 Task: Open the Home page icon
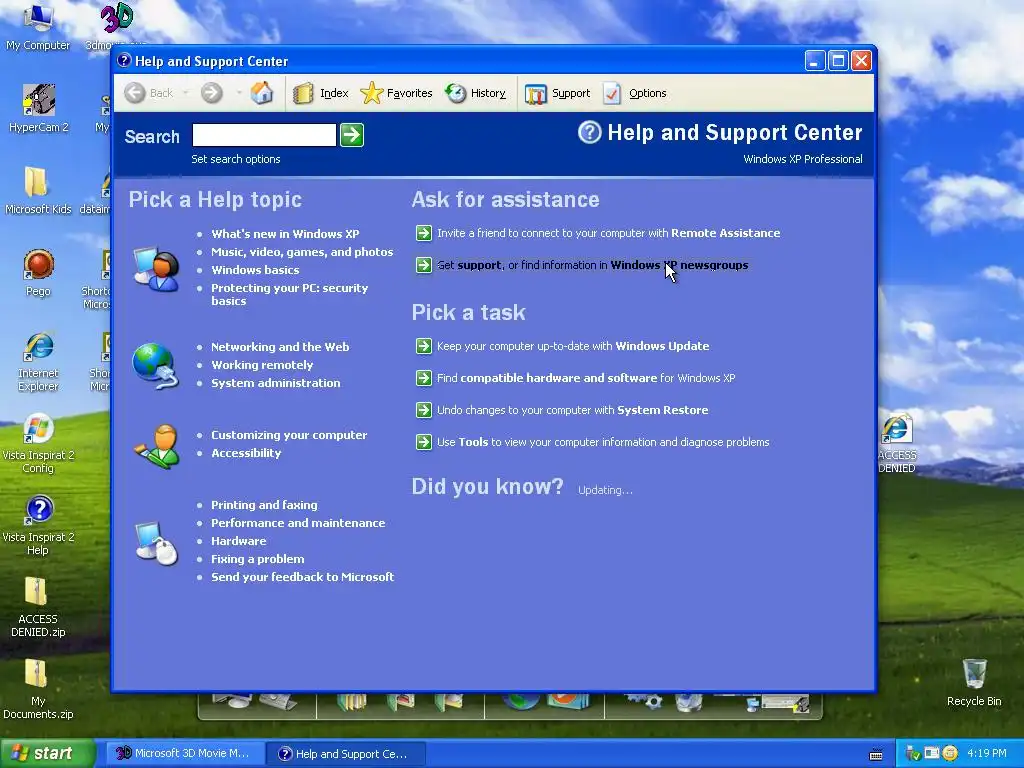(262, 93)
